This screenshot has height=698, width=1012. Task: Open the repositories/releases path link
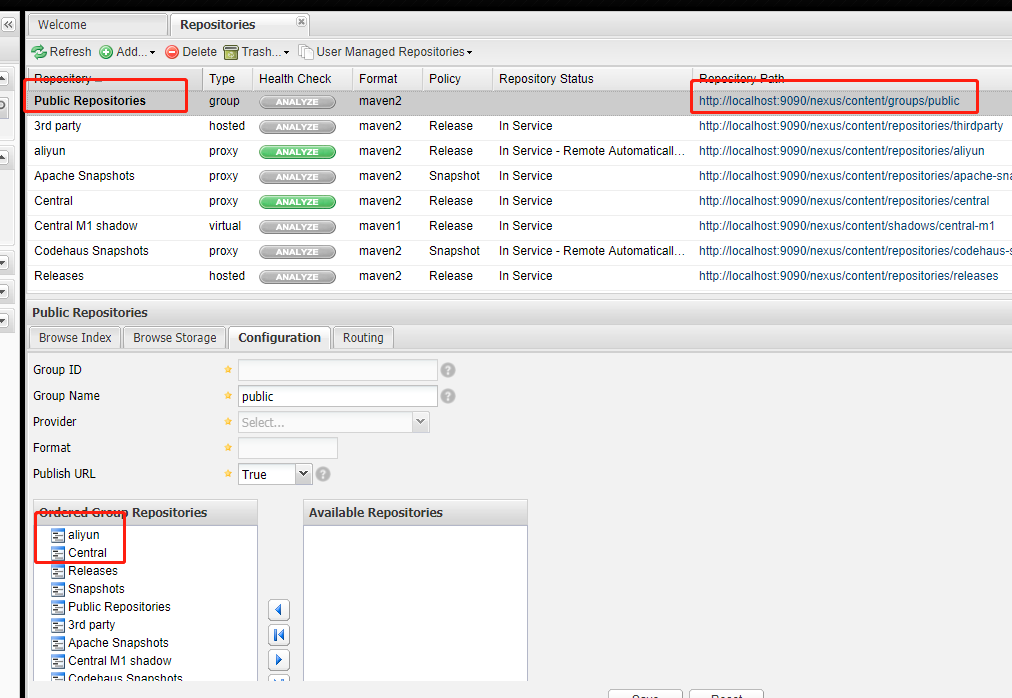(848, 276)
